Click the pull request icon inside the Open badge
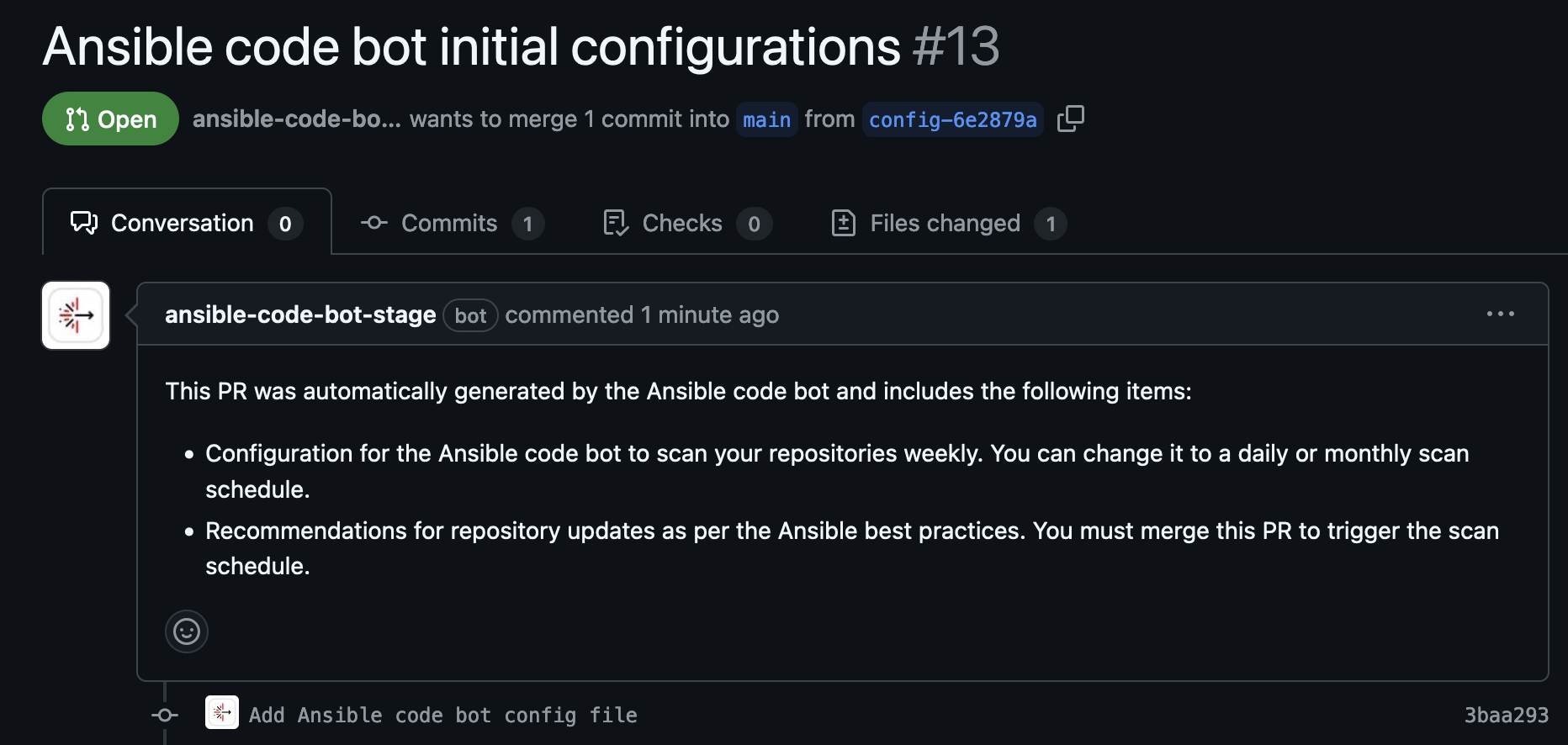This screenshot has height=745, width=1568. point(75,119)
